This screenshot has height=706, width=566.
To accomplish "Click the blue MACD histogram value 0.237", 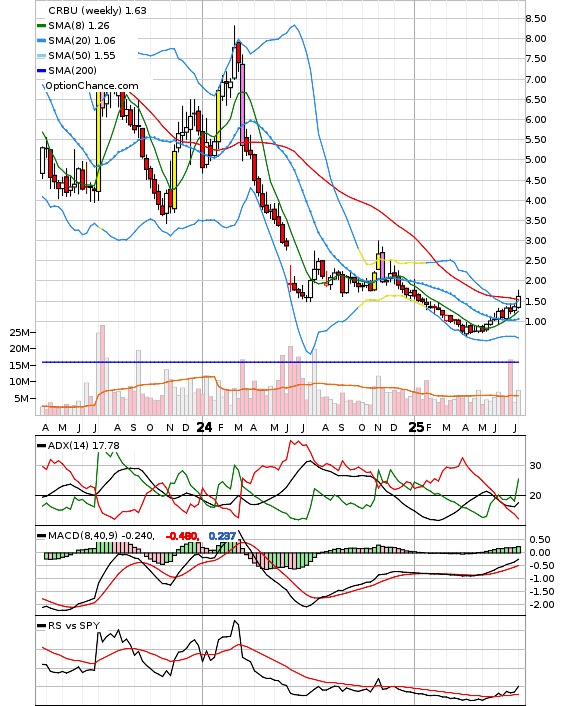I will pos(222,536).
